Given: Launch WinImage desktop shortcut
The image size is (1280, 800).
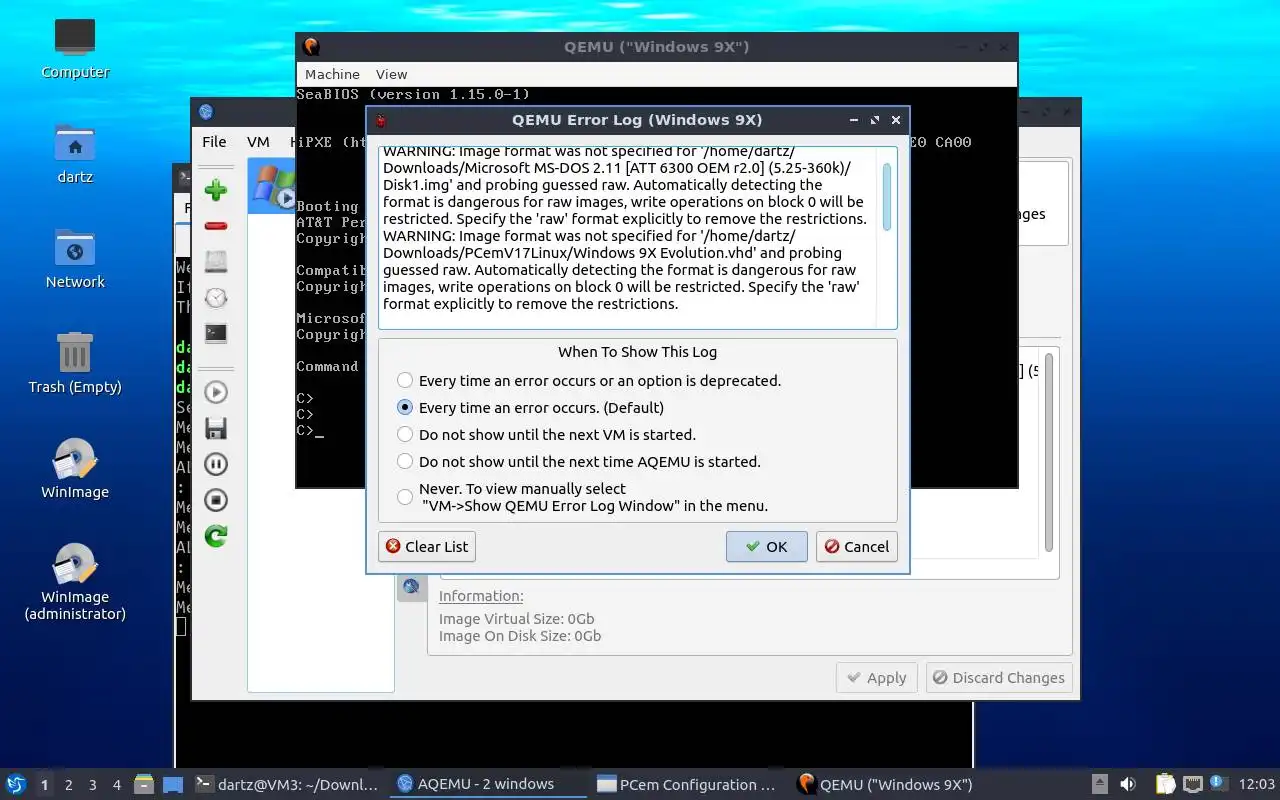Looking at the screenshot, I should tap(75, 469).
